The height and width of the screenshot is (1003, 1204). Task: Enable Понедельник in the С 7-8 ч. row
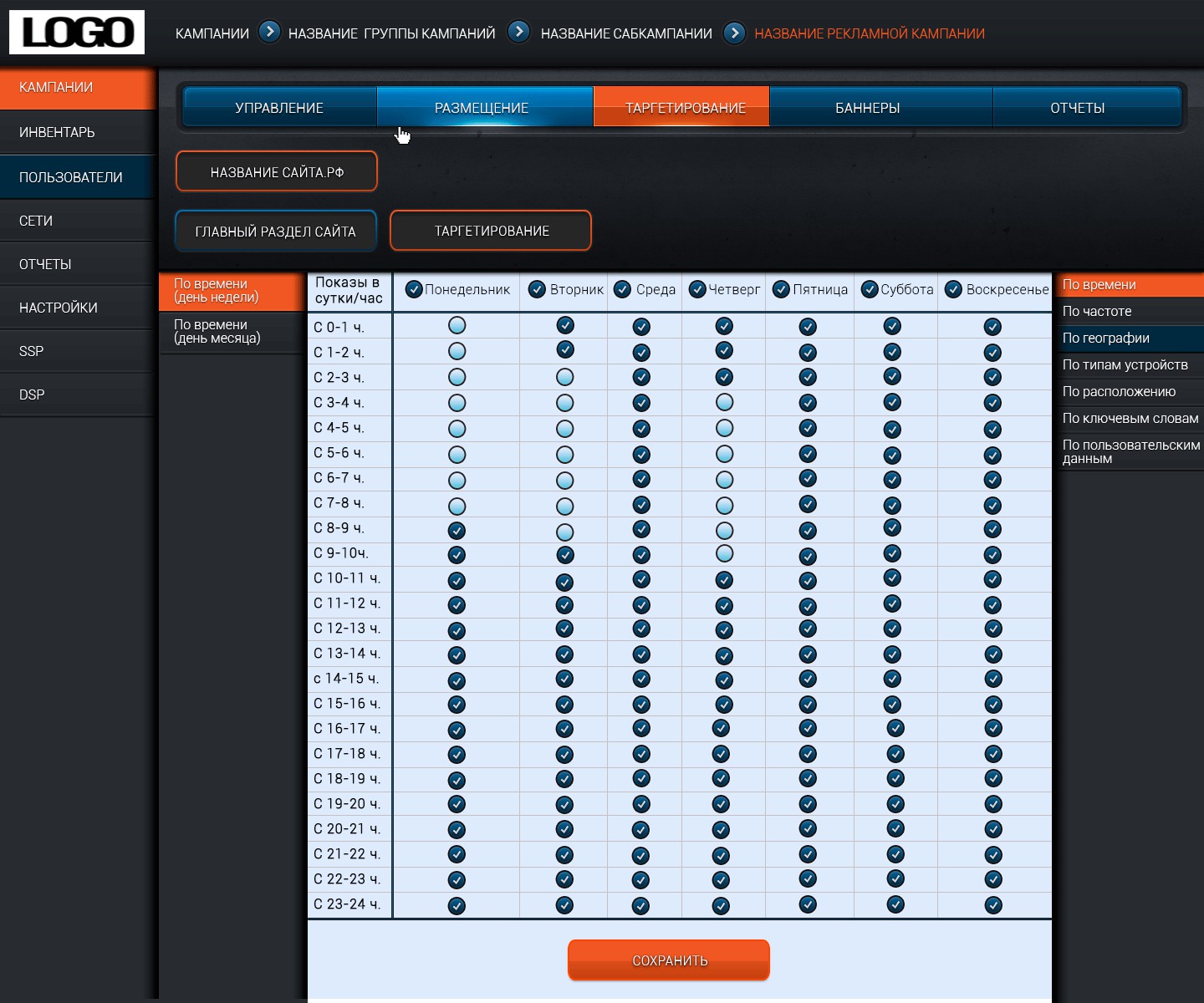457,506
